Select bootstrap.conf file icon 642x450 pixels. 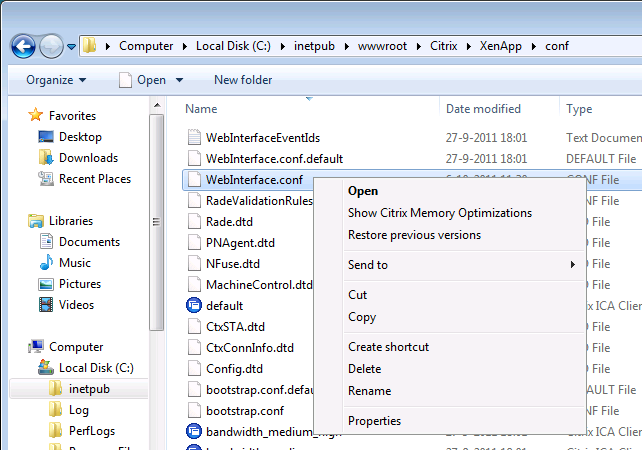click(194, 410)
